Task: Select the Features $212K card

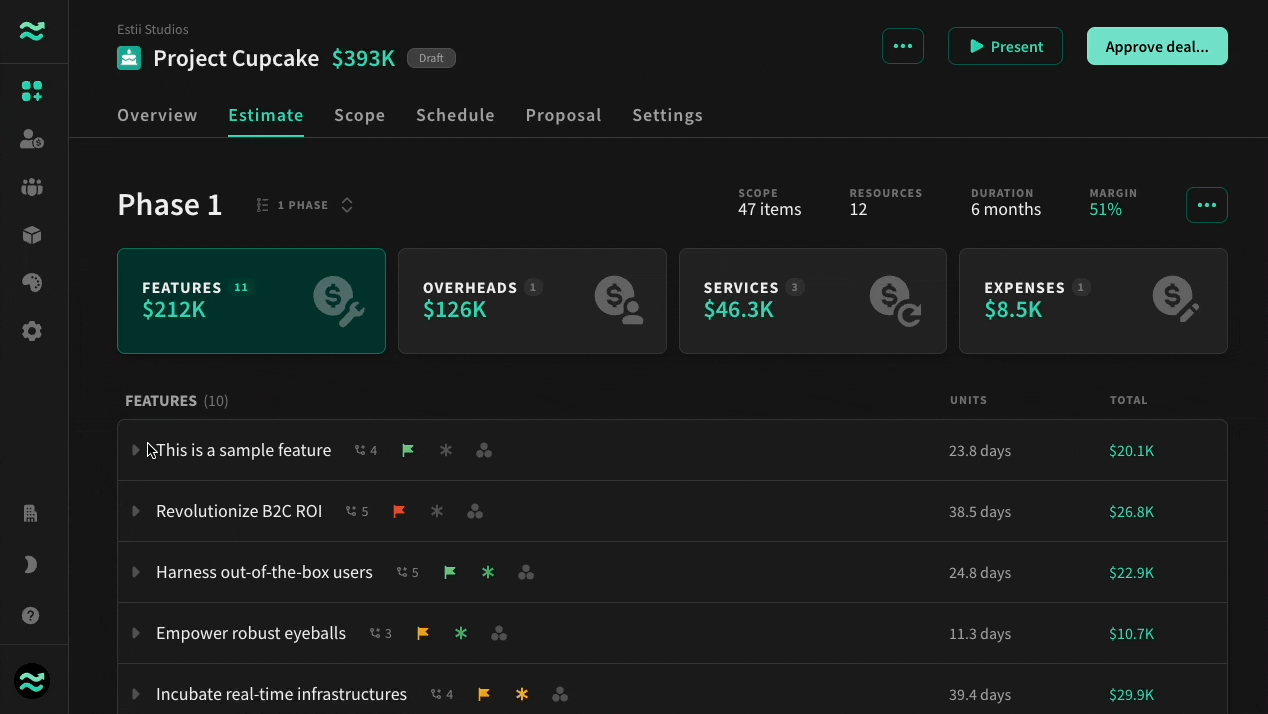Action: point(251,301)
